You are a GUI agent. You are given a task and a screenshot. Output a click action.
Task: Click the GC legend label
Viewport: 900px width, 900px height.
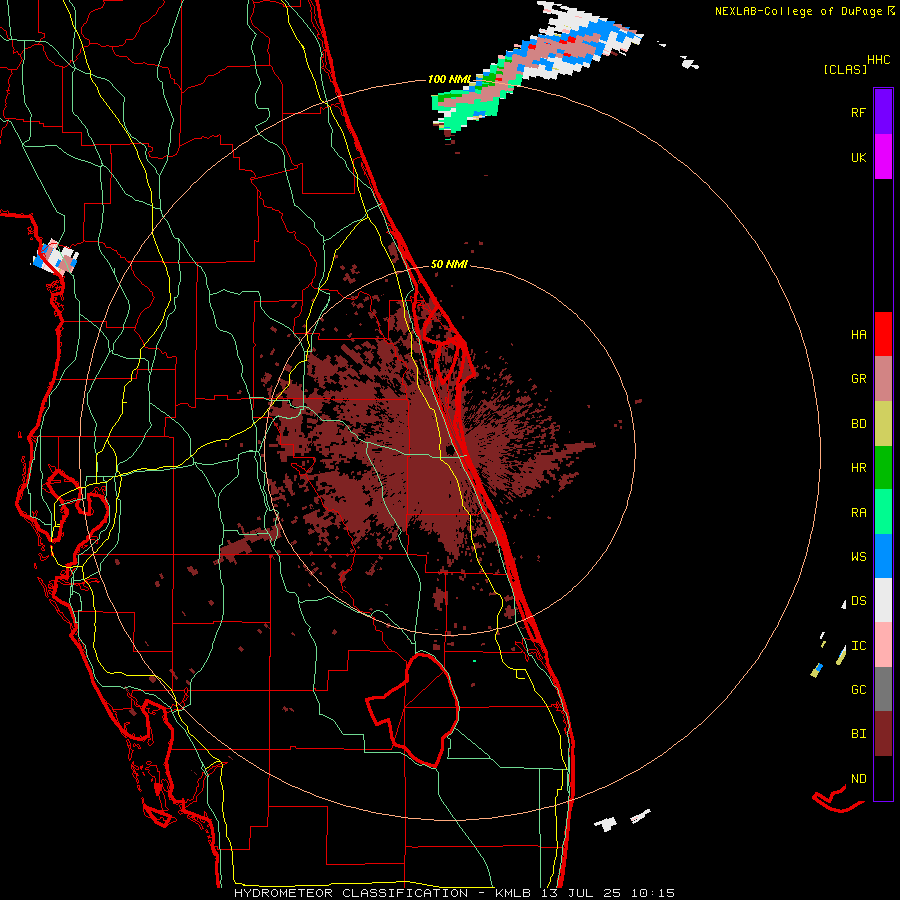pyautogui.click(x=858, y=690)
